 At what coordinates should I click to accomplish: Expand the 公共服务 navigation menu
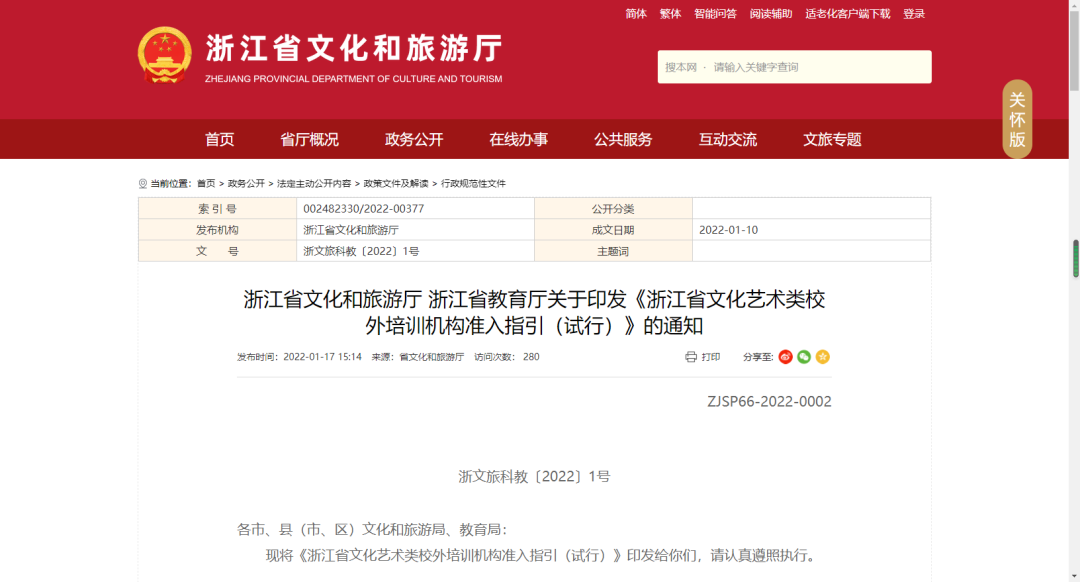click(x=623, y=140)
